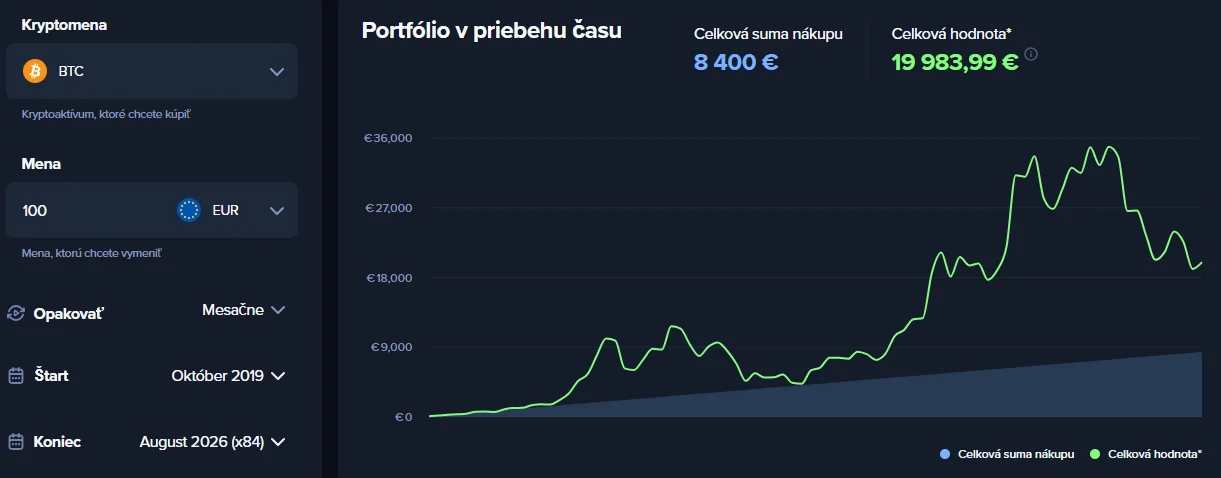Screen dimensions: 1221x478
Task: Click the 19 983,99 € total value
Action: coord(955,62)
